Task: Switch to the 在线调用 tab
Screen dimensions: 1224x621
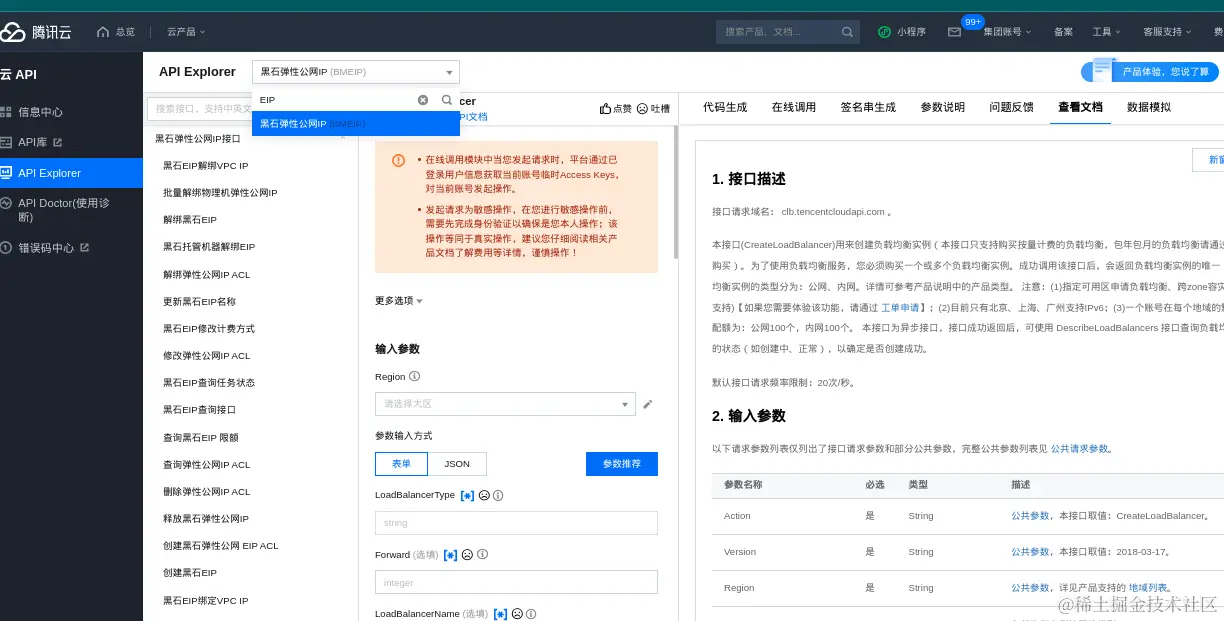Action: pyautogui.click(x=794, y=107)
